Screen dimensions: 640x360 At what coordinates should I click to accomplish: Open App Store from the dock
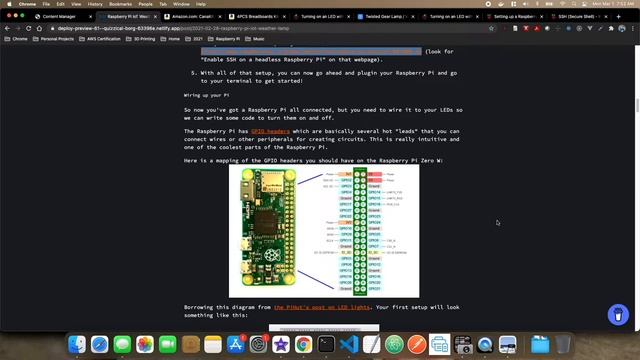pos(236,344)
